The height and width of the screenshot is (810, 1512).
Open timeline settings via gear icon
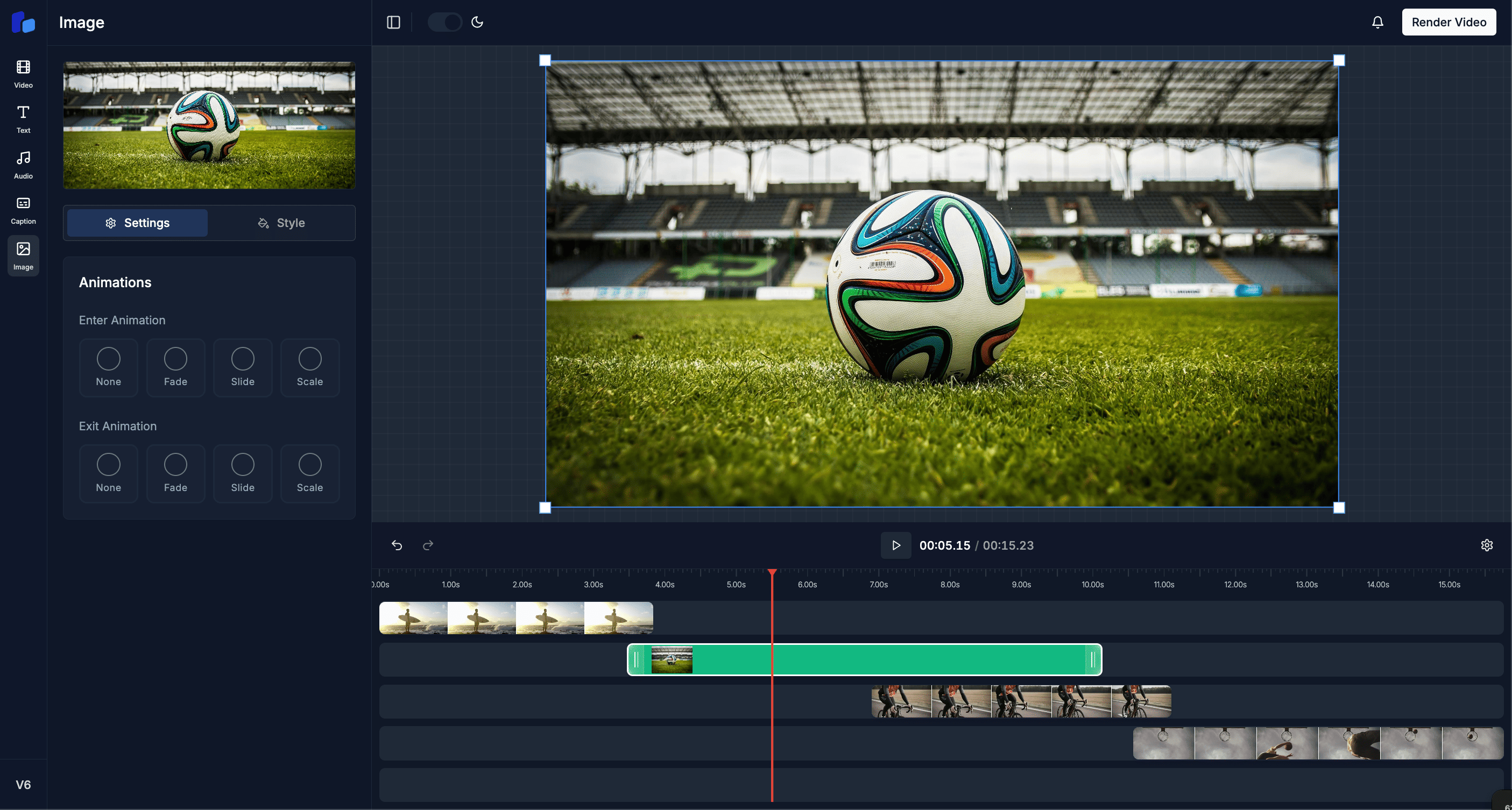(1487, 545)
